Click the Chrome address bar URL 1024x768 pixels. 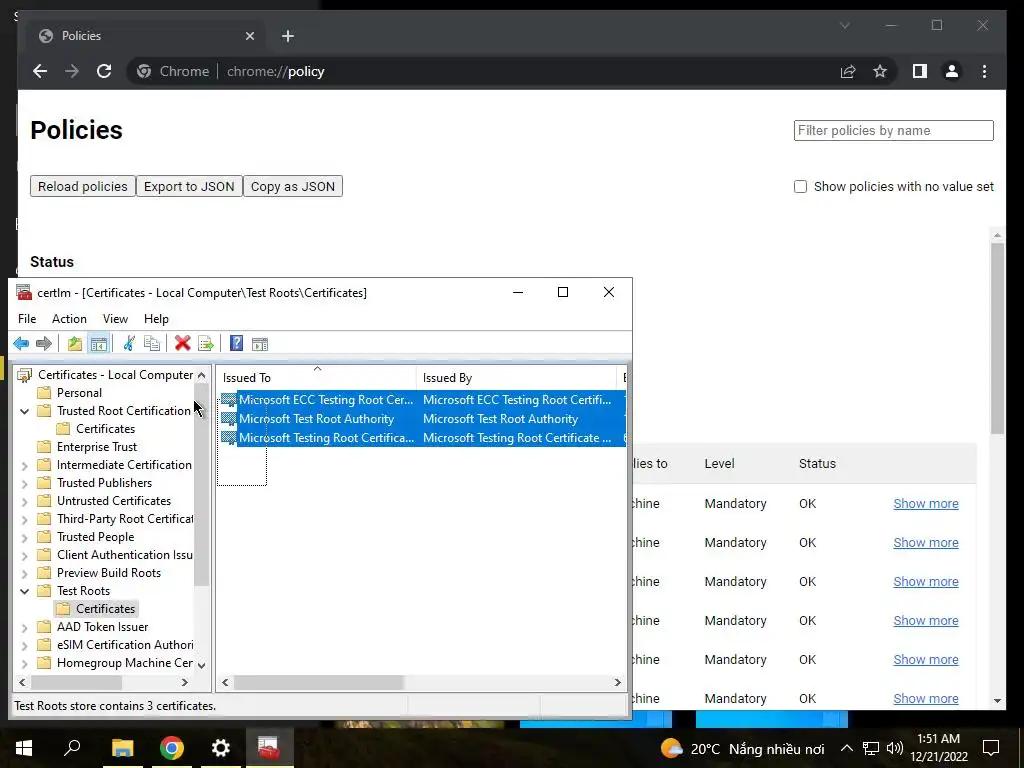click(275, 71)
